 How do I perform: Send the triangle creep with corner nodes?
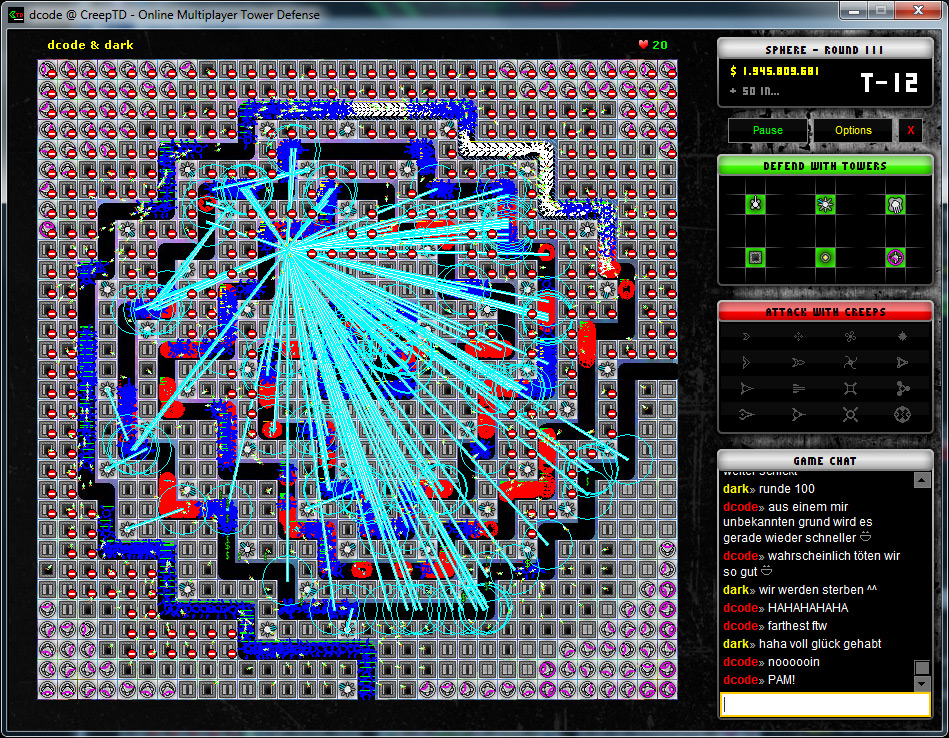[902, 363]
